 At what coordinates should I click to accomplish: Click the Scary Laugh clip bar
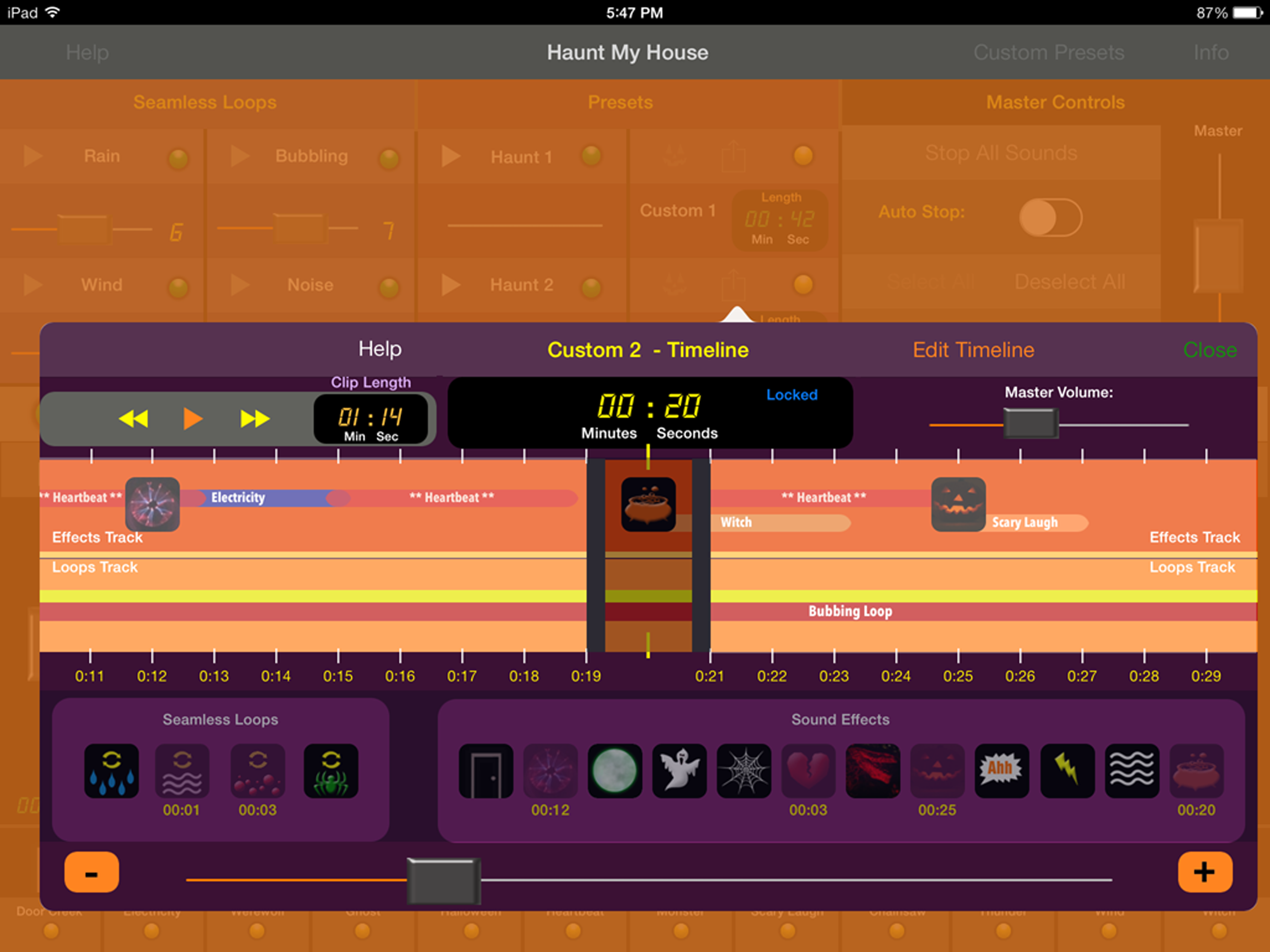[1037, 522]
